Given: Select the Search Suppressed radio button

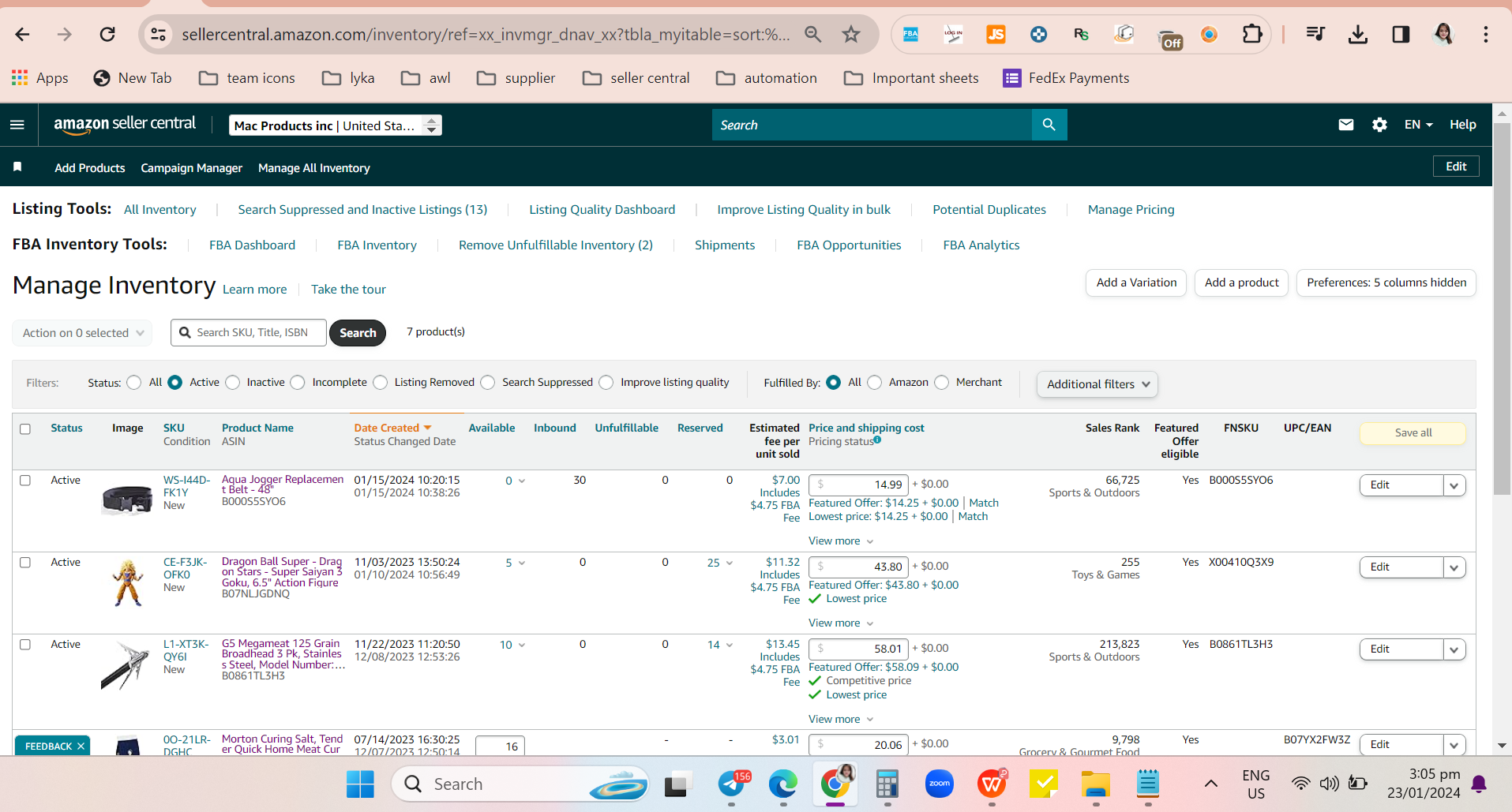Looking at the screenshot, I should point(488,383).
